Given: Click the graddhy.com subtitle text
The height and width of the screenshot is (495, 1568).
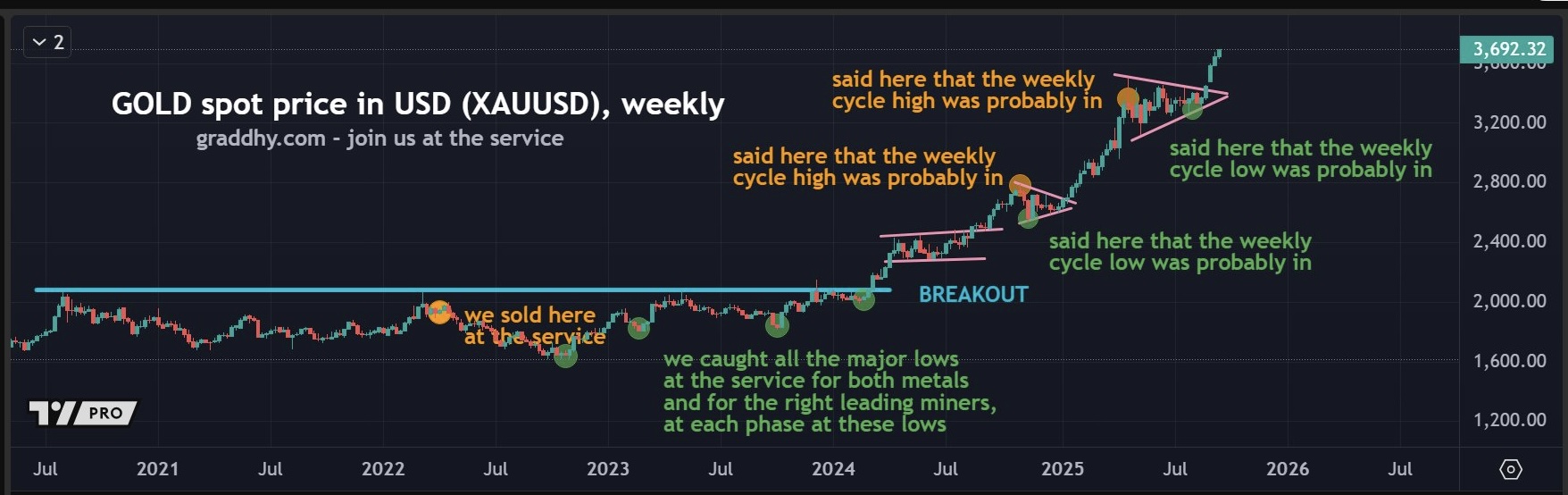Looking at the screenshot, I should (x=379, y=138).
